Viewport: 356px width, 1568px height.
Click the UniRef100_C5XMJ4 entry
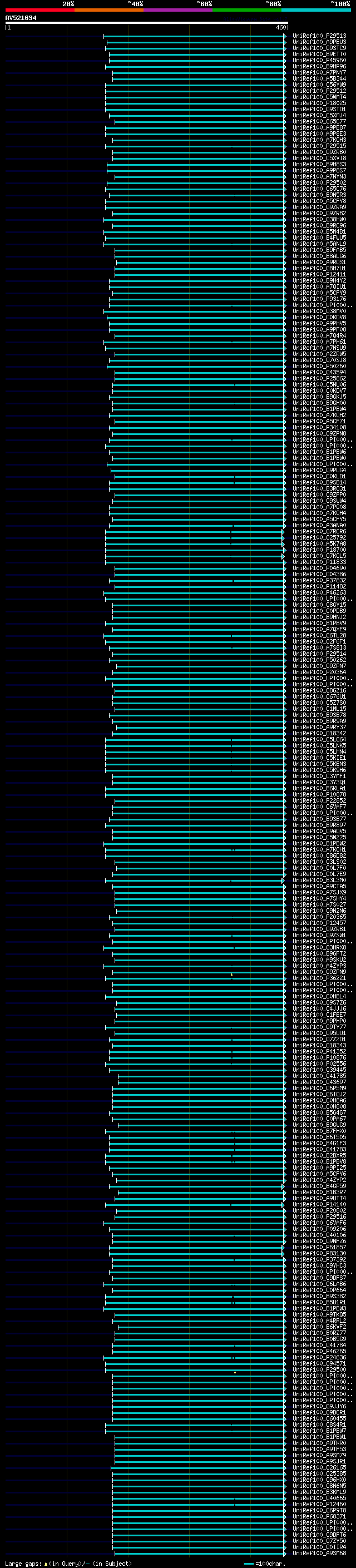point(319,115)
